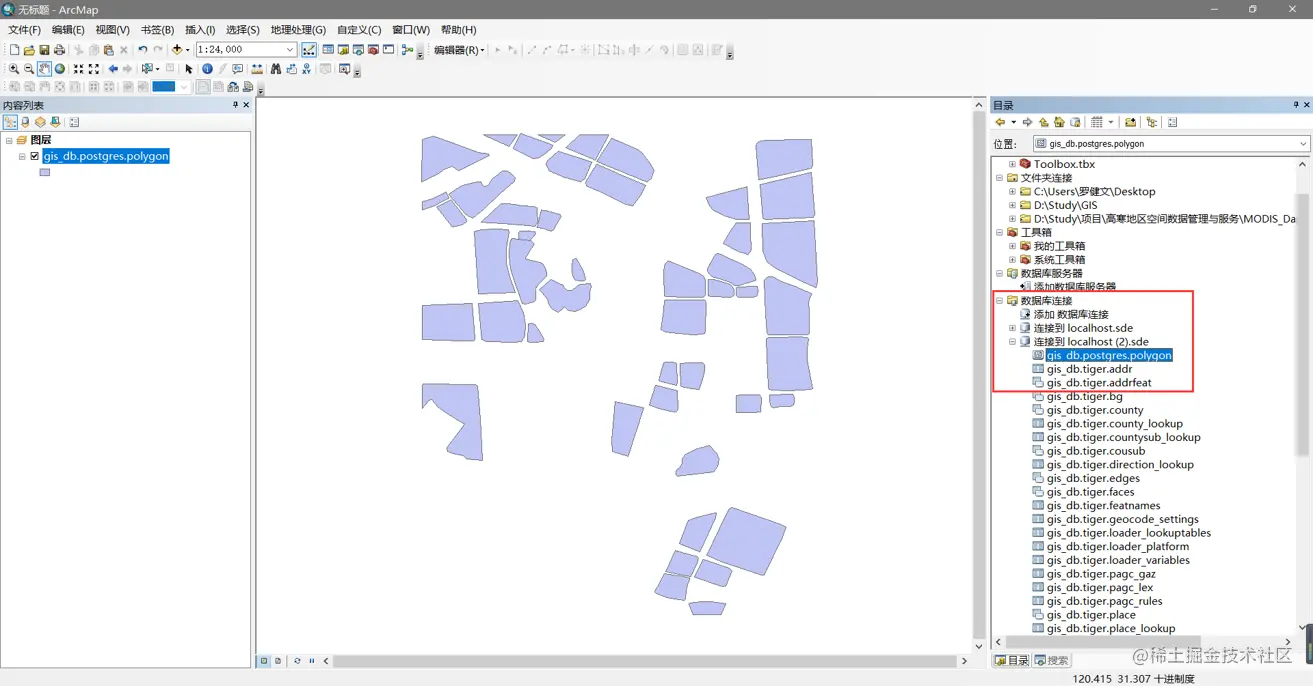Select the Zoom In tool
The image size is (1313, 686).
(x=14, y=69)
